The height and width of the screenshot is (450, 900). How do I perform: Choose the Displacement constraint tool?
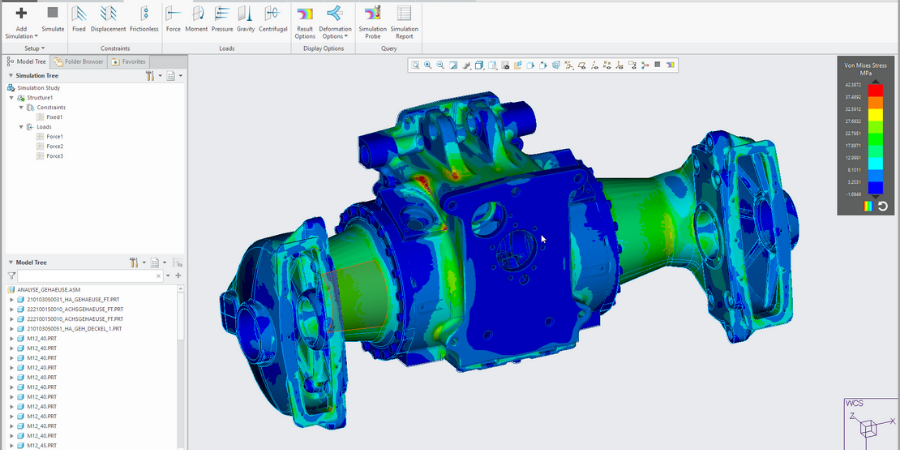coord(108,18)
